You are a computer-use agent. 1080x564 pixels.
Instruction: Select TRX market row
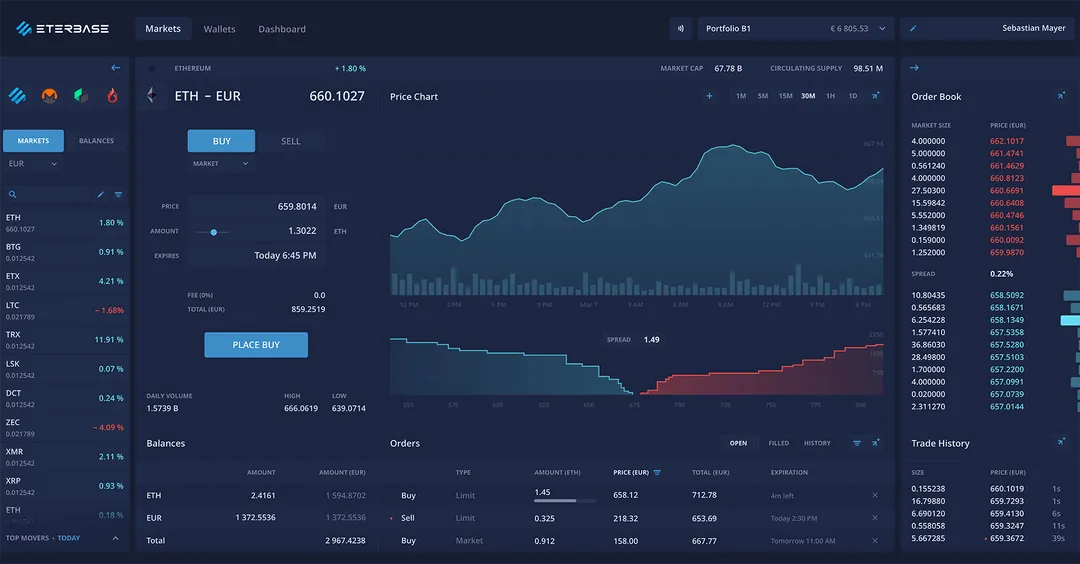click(x=64, y=340)
